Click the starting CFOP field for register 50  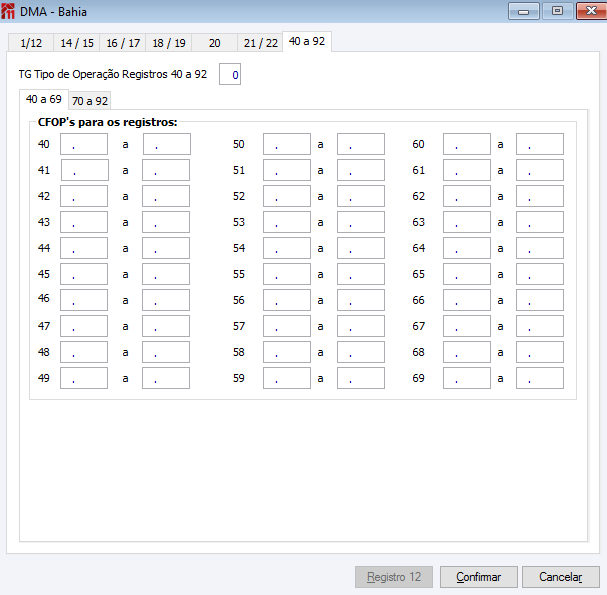(x=287, y=144)
